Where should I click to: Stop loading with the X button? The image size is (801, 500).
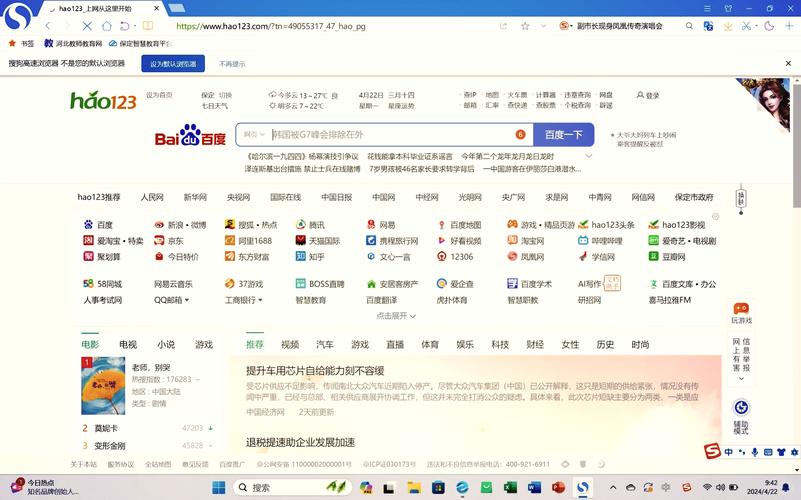click(87, 26)
